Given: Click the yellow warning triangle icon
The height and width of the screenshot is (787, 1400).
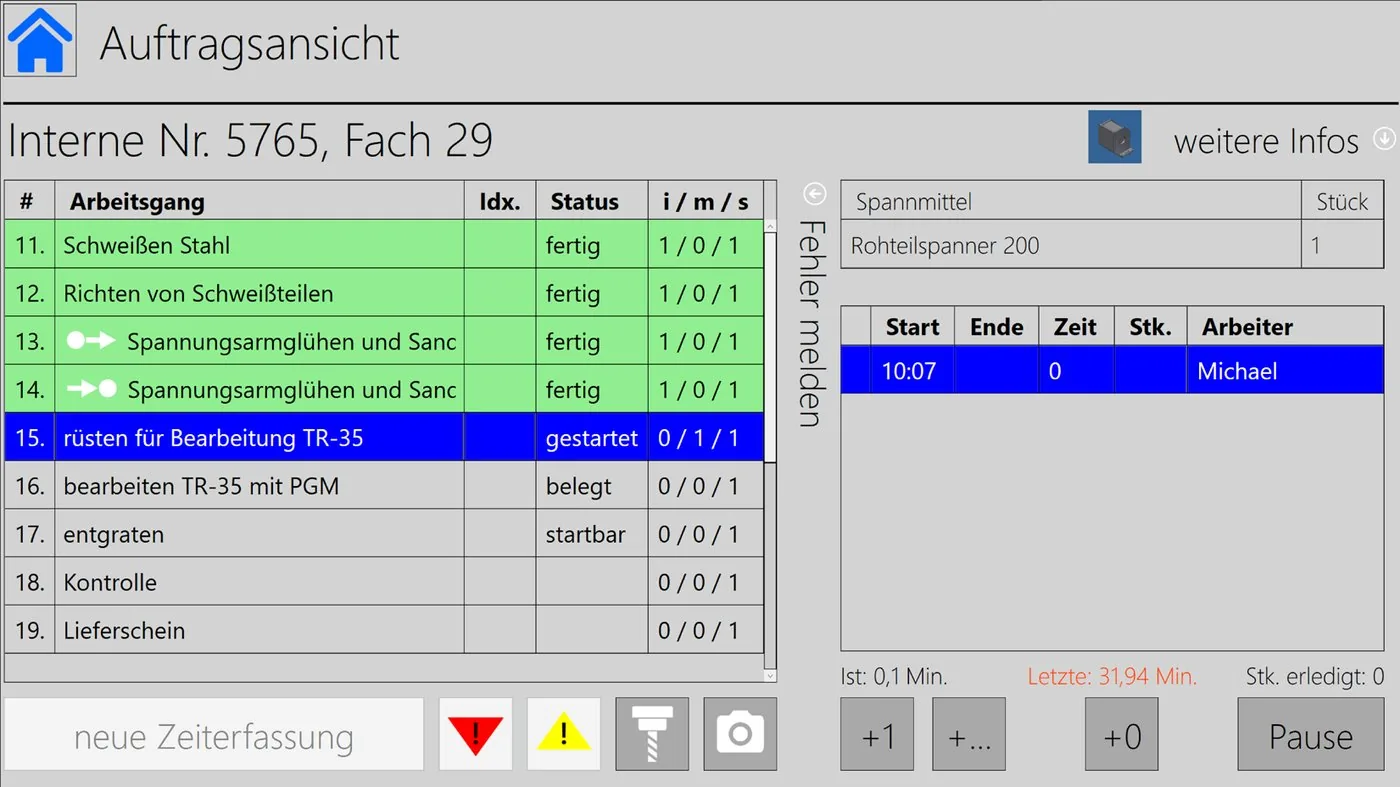Looking at the screenshot, I should (x=564, y=734).
